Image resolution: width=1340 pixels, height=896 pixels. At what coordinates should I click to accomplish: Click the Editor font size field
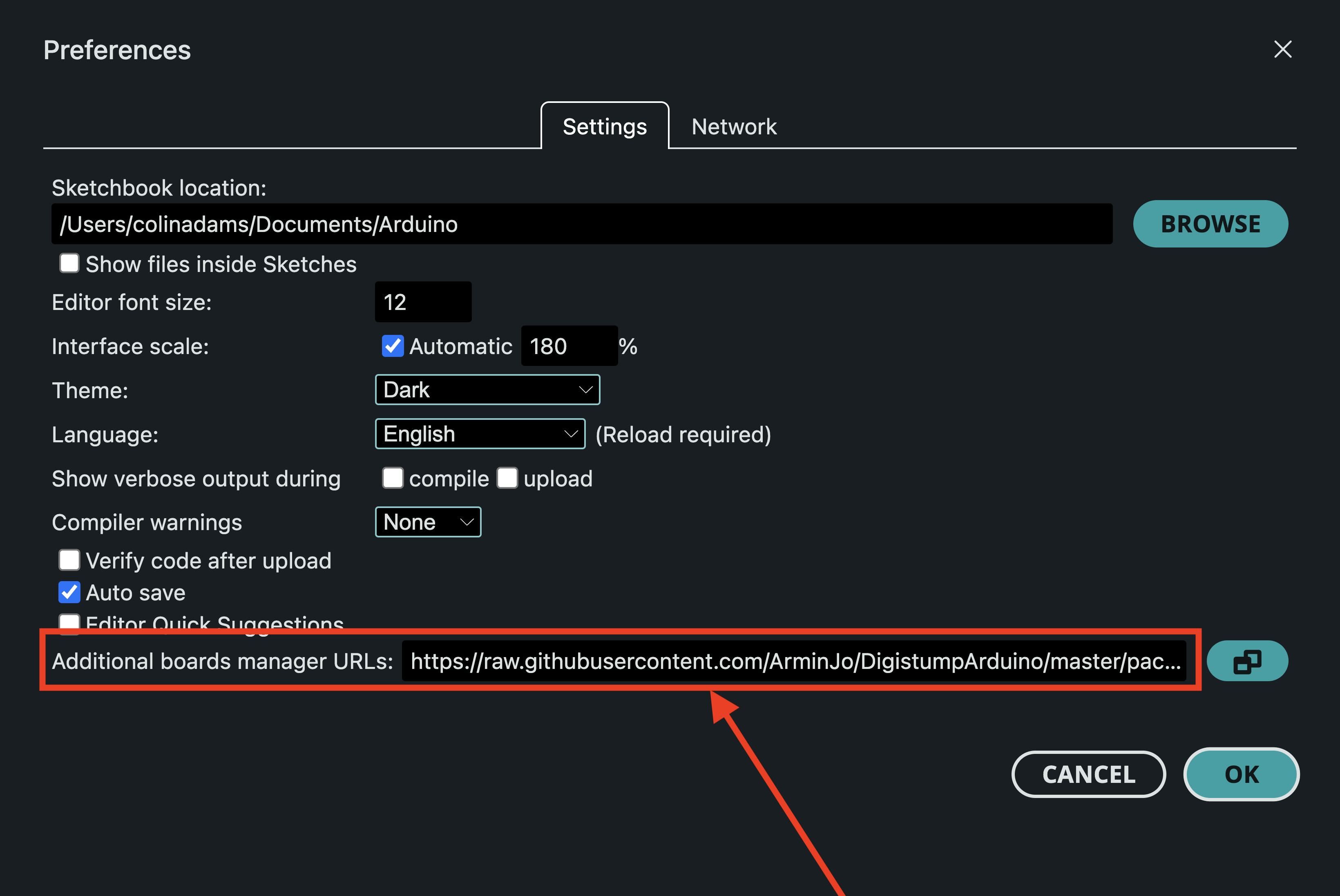pyautogui.click(x=423, y=302)
